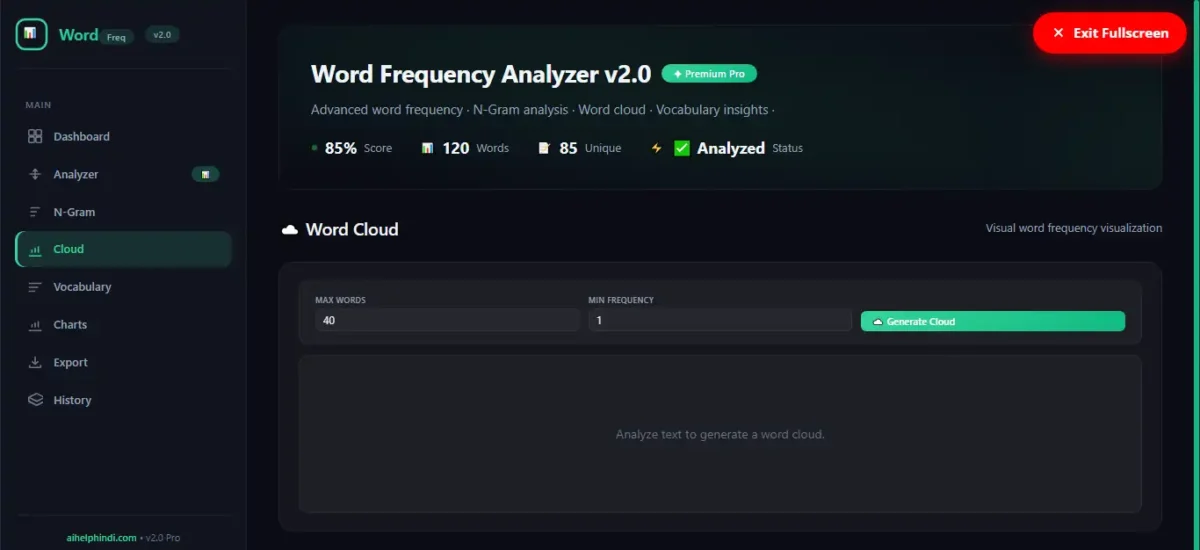This screenshot has height=550, width=1200.
Task: Focus the Max Words input field
Action: [447, 320]
